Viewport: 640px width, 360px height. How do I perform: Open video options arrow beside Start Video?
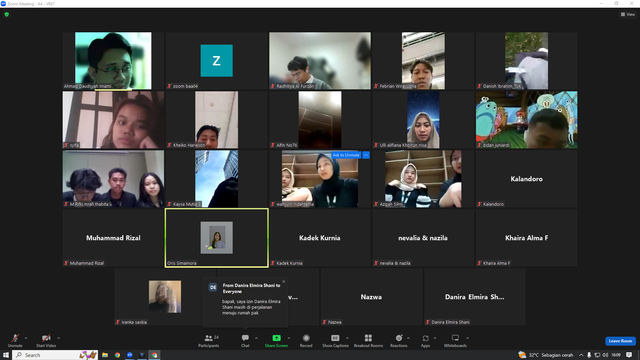(59, 338)
